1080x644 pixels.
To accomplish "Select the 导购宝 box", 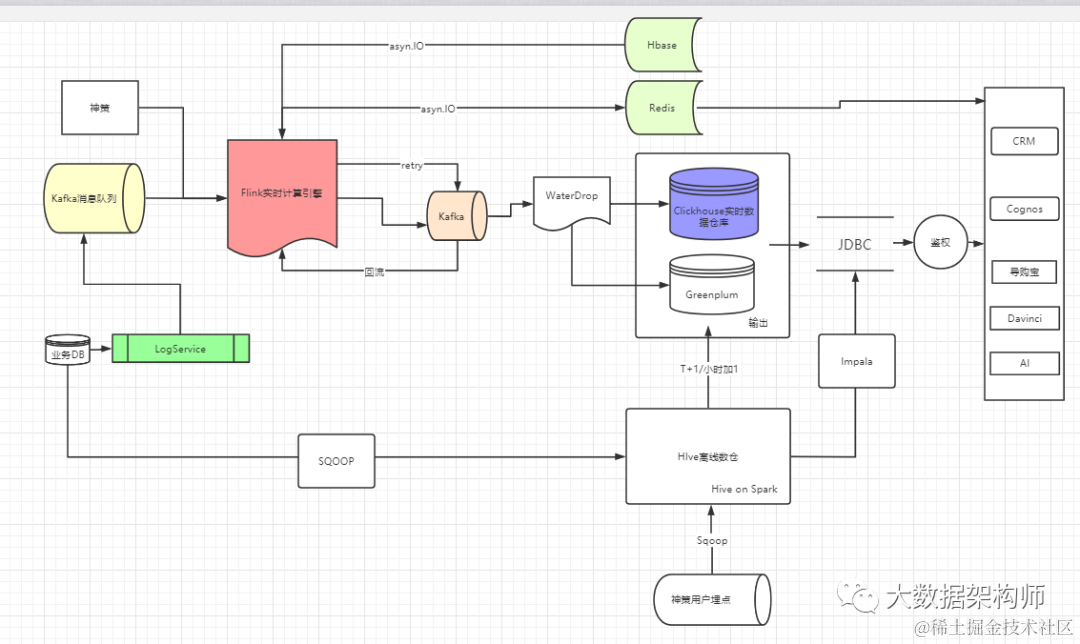I will point(1024,272).
